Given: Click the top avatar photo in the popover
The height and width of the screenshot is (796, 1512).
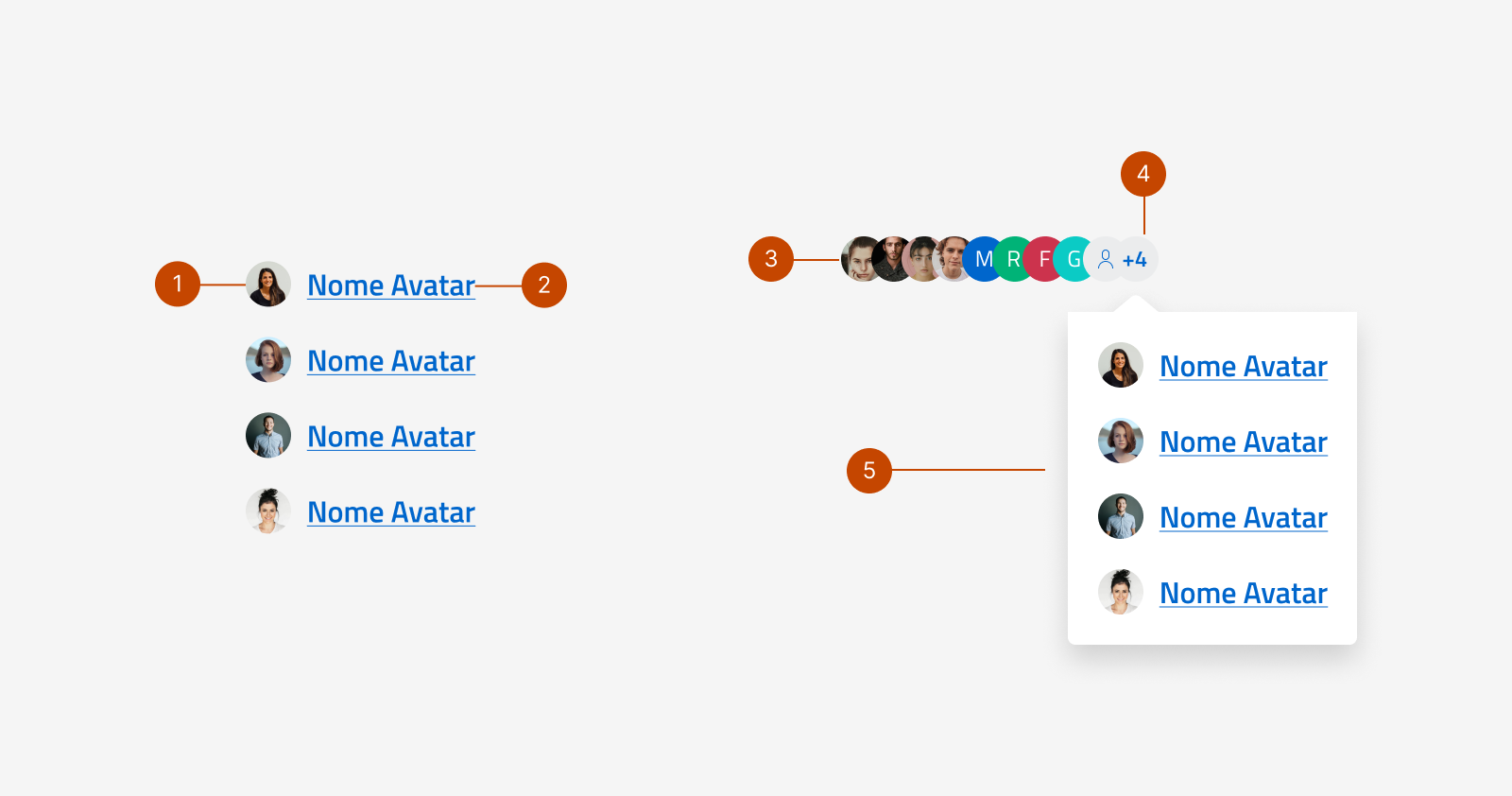Looking at the screenshot, I should tap(1121, 366).
